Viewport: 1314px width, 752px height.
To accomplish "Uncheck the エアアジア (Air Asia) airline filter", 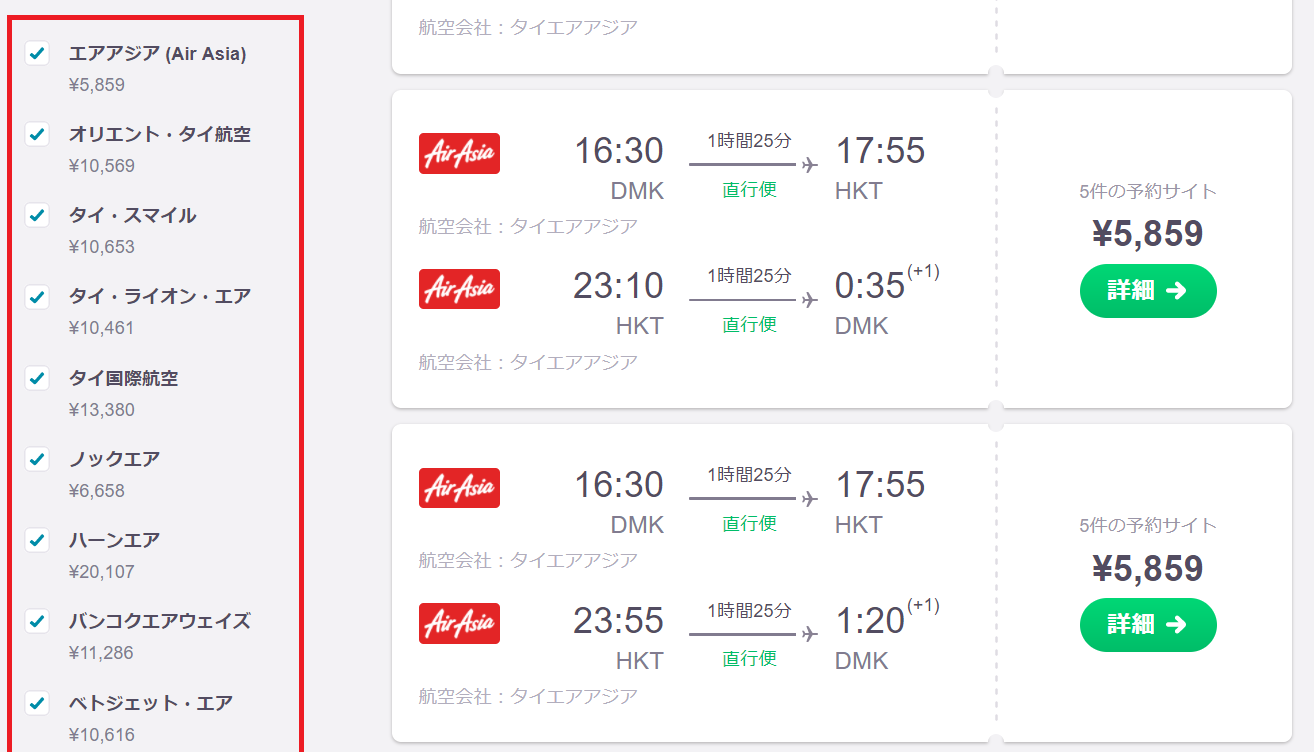I will [37, 53].
